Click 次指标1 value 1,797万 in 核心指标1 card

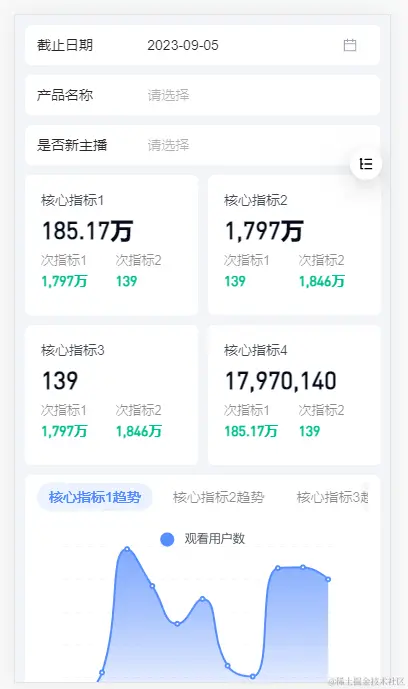point(64,281)
